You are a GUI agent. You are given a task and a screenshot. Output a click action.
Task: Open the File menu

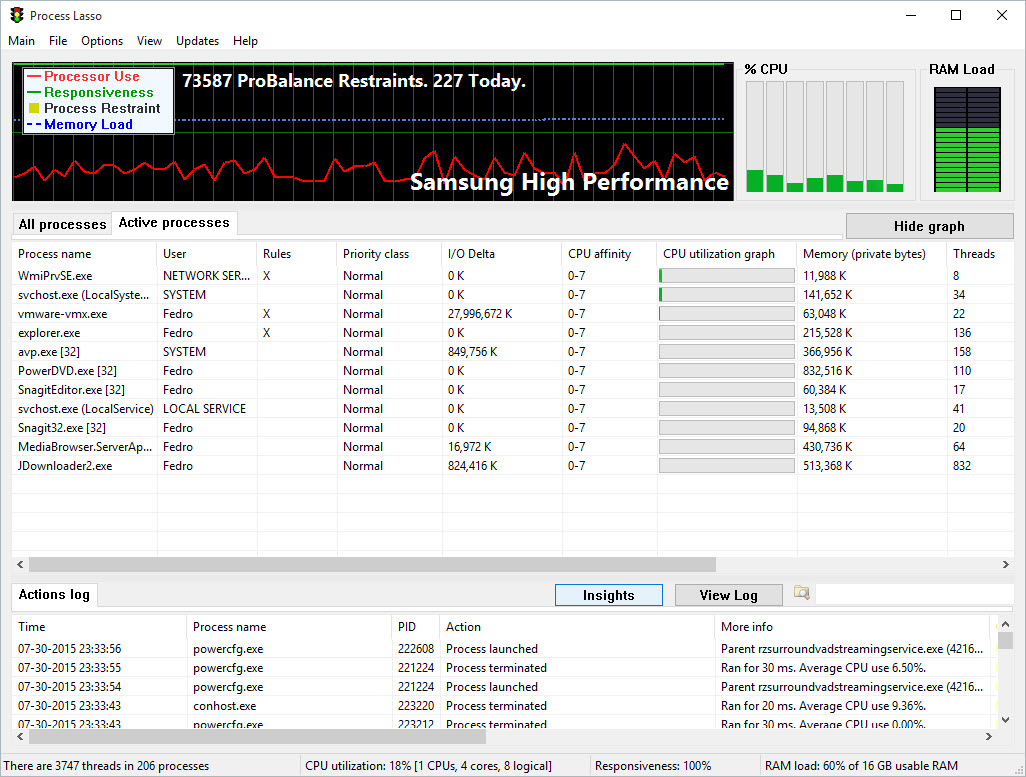tap(58, 41)
